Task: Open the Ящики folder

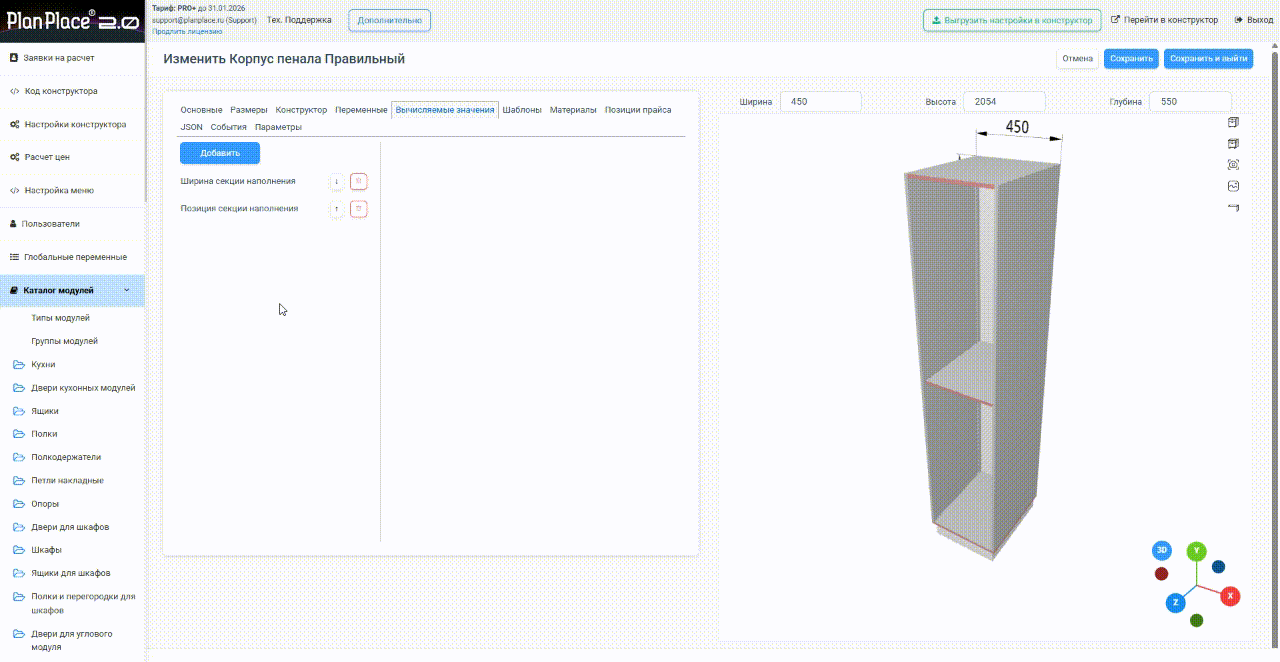Action: coord(44,411)
